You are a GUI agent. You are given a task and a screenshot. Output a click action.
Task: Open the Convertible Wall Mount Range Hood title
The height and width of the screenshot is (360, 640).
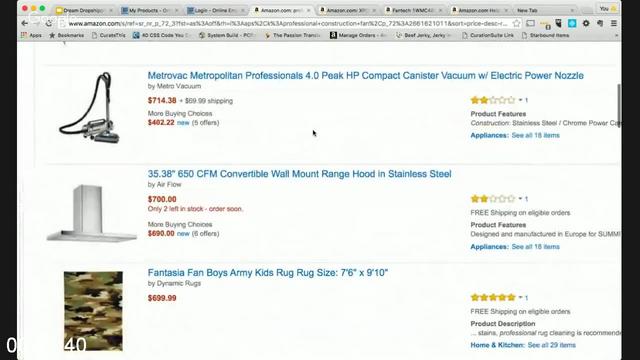point(300,174)
